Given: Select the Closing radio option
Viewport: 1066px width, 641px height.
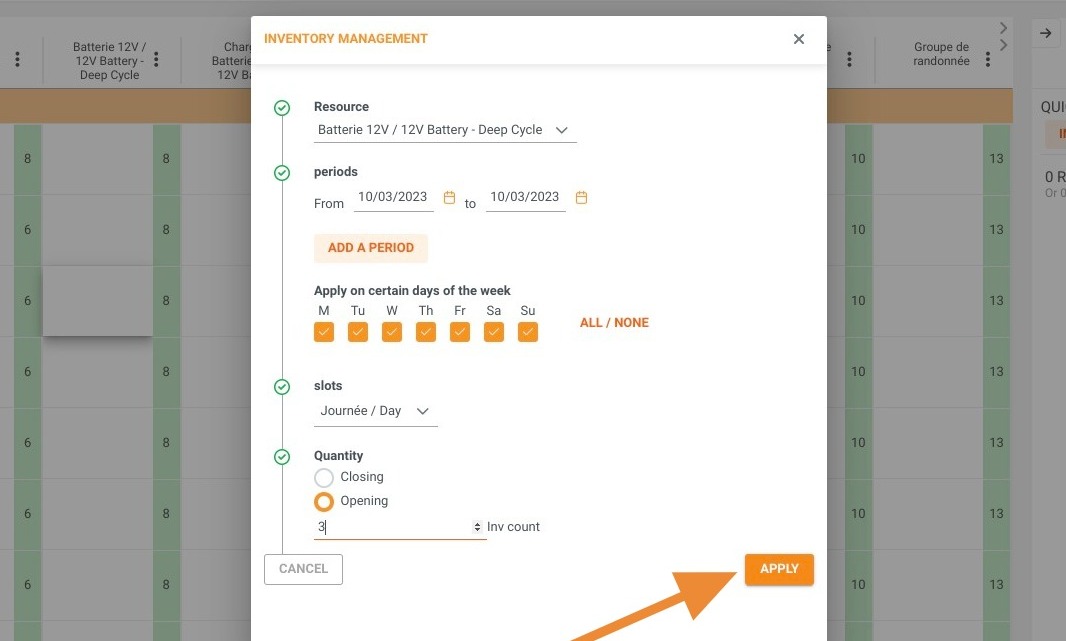Looking at the screenshot, I should (x=324, y=477).
